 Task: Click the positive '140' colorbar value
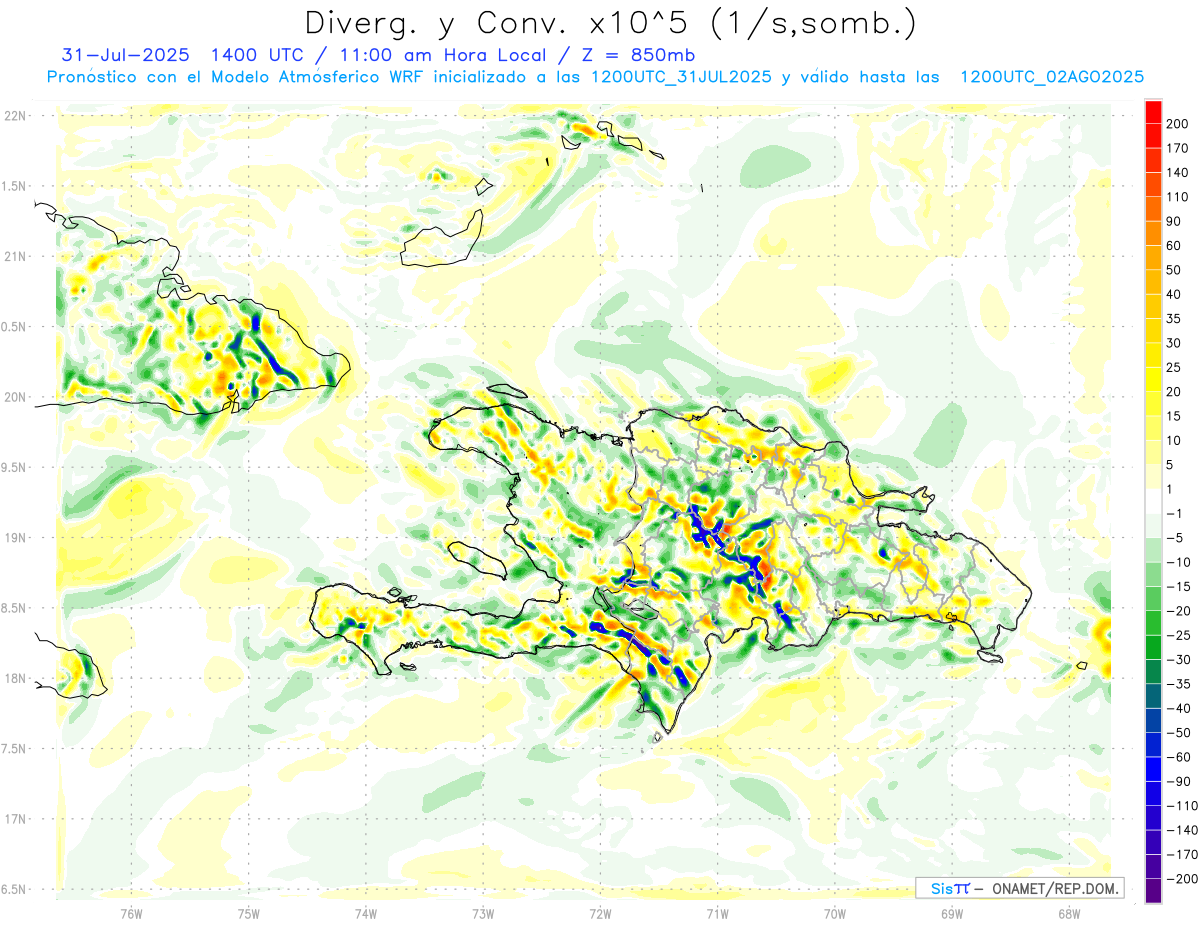[1177, 172]
